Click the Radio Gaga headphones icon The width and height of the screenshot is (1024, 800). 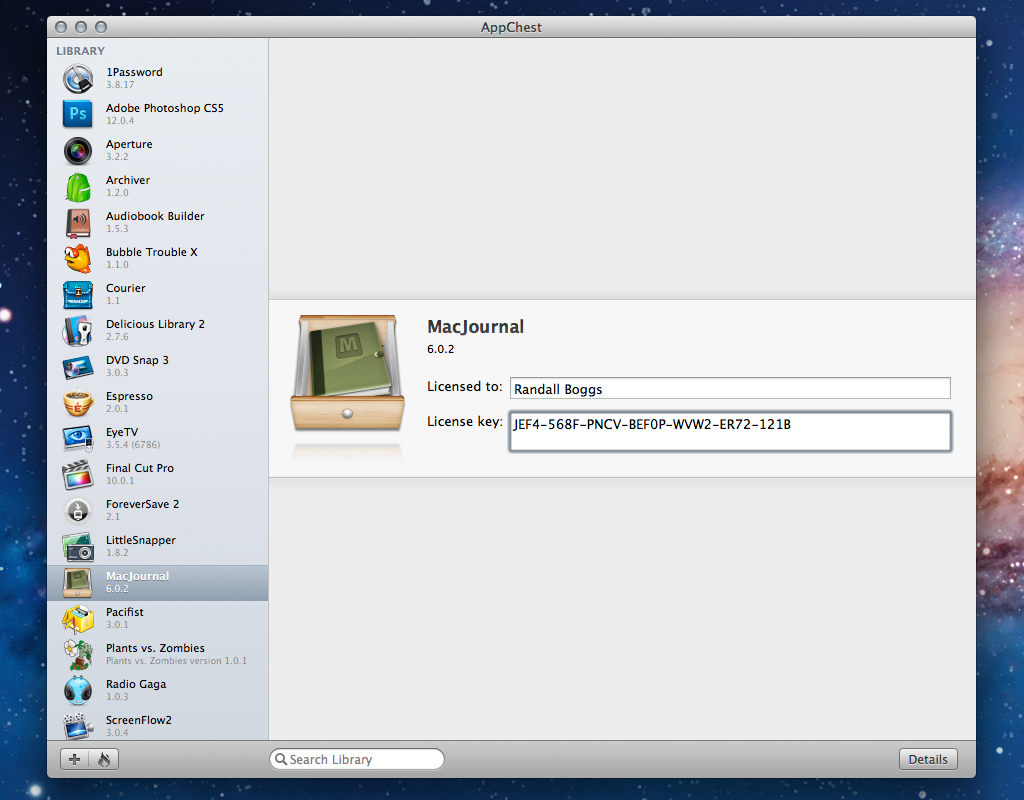pos(78,691)
